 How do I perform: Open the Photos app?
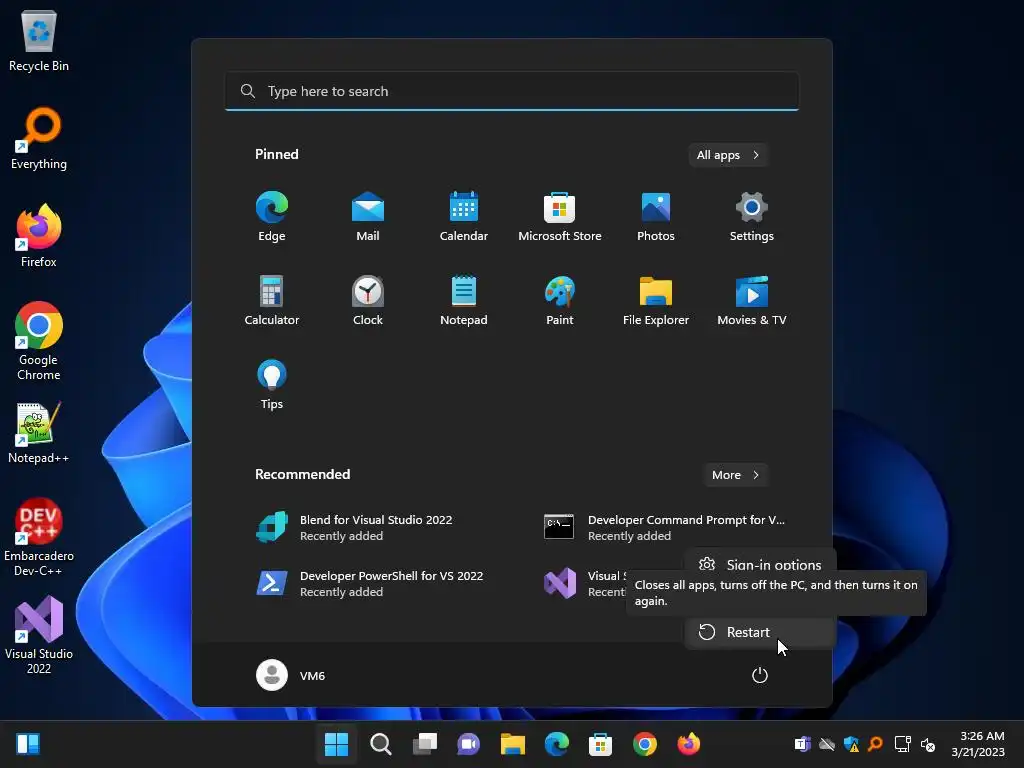[656, 217]
